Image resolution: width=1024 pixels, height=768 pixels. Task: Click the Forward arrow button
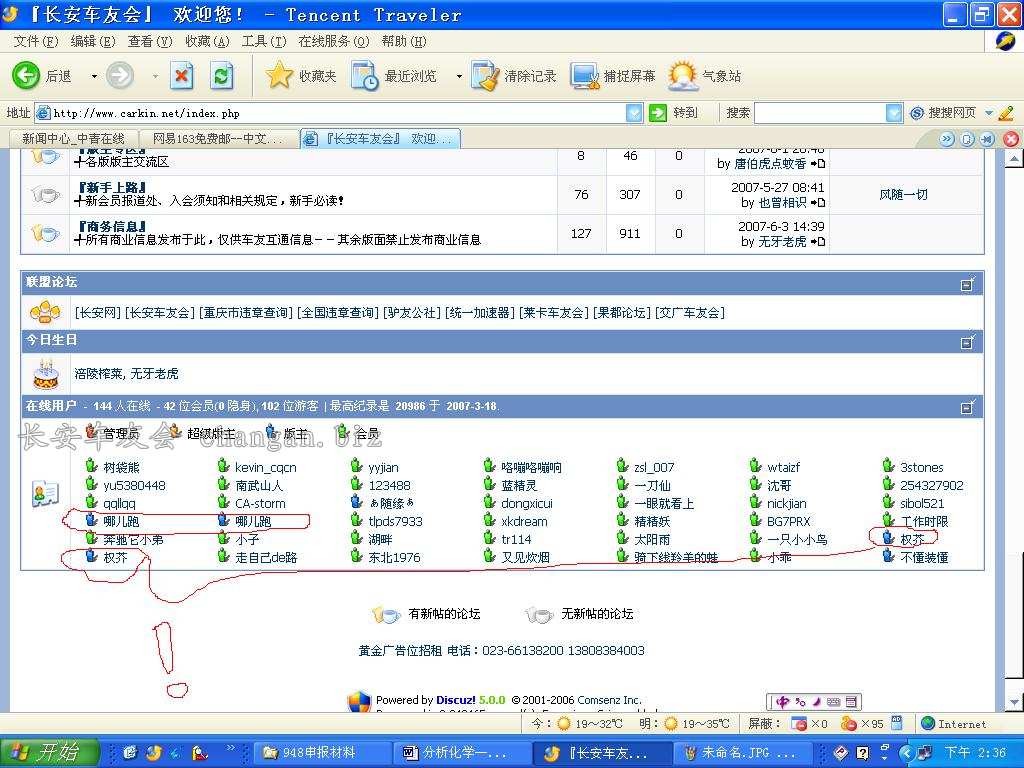click(x=120, y=76)
